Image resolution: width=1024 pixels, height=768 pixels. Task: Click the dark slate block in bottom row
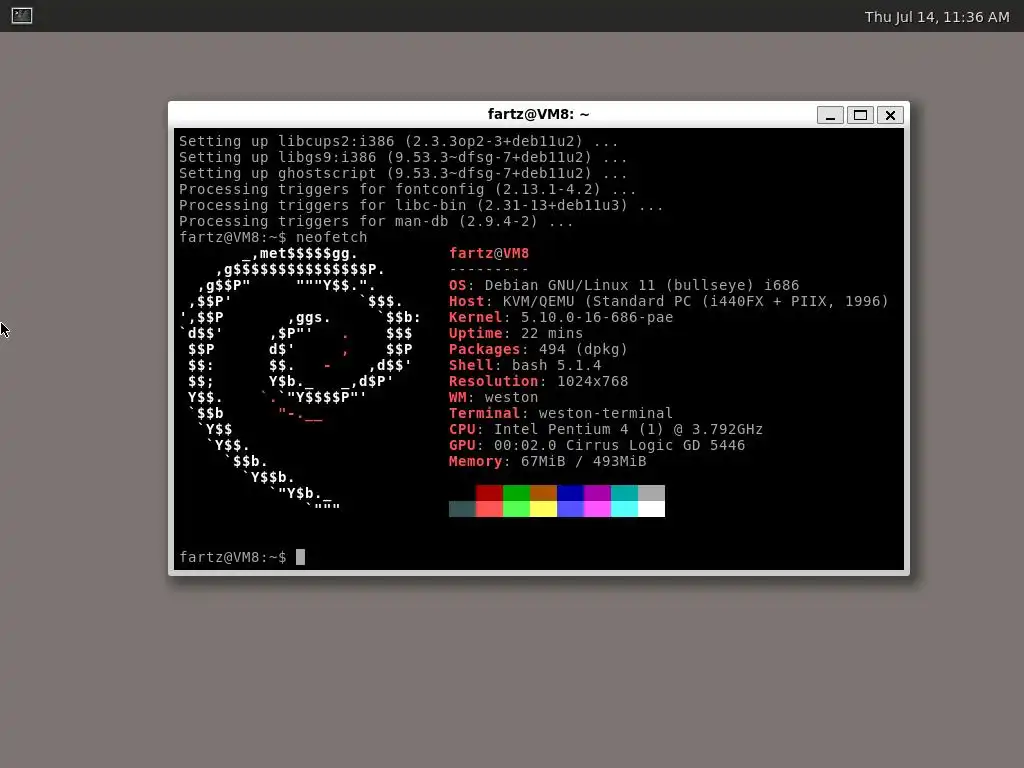(x=462, y=509)
